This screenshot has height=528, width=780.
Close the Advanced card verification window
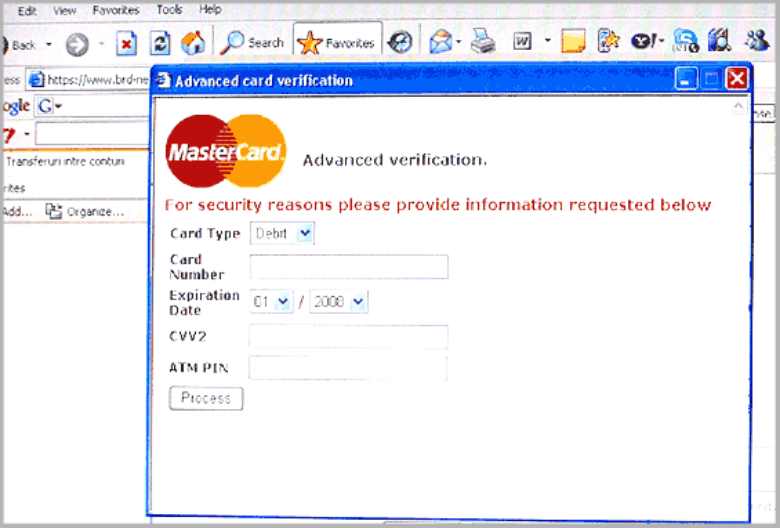[x=737, y=79]
